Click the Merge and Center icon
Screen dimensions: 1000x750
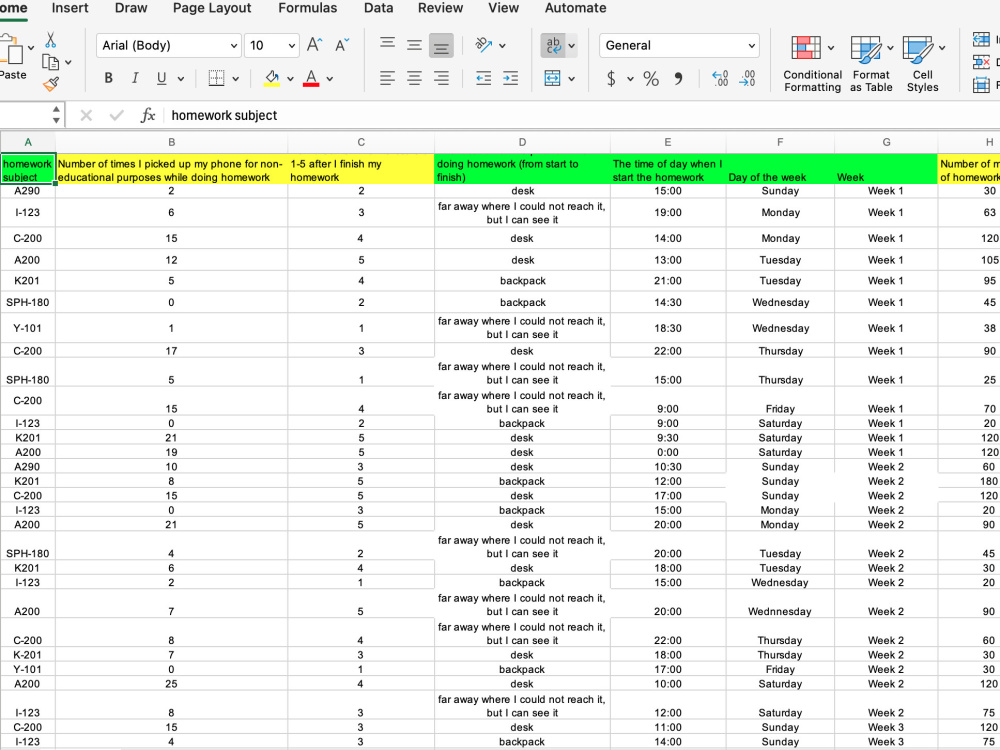pyautogui.click(x=552, y=78)
